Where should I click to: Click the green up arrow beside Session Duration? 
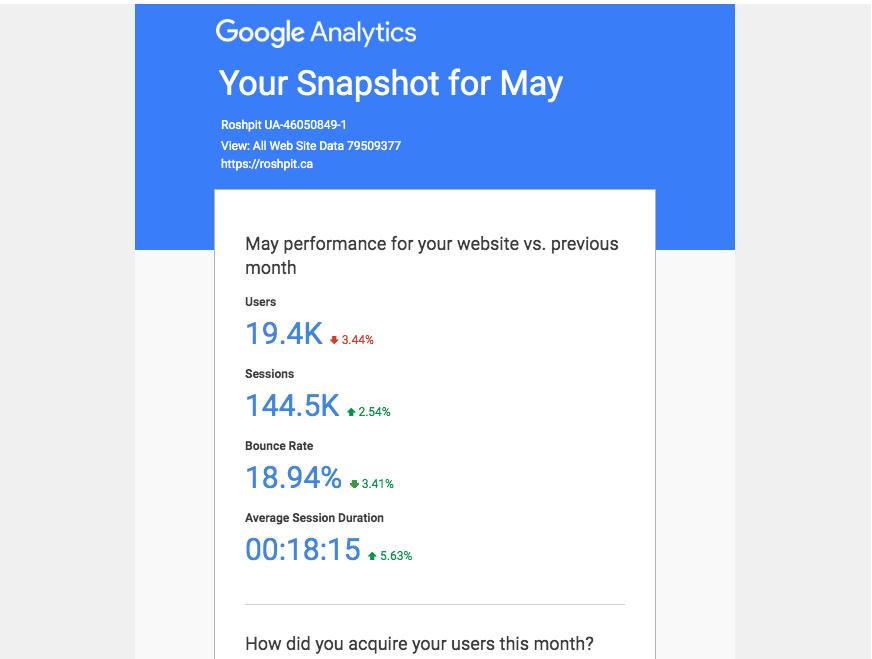(x=372, y=556)
